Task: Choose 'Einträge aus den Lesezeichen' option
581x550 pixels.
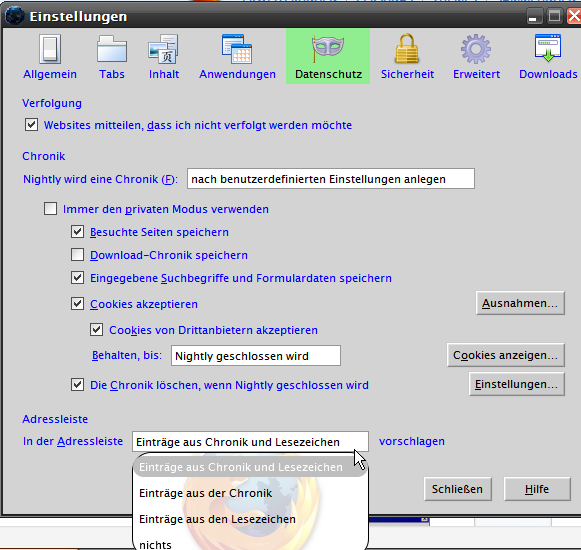Action: [250, 519]
